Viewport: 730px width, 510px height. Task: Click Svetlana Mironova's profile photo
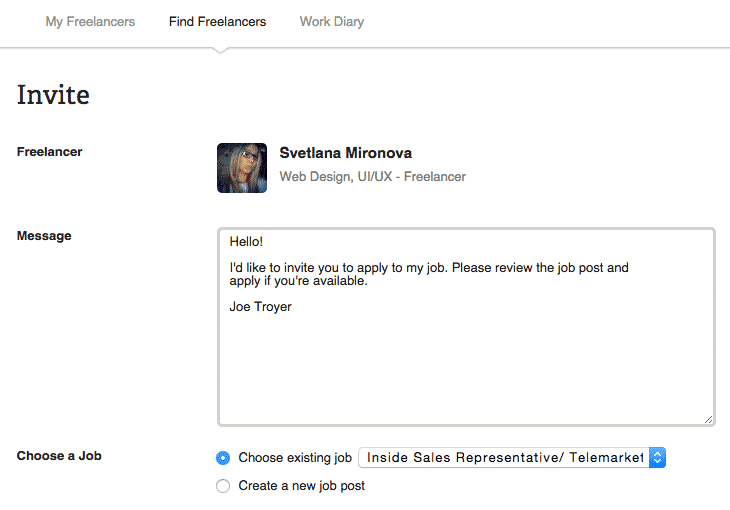tap(242, 168)
